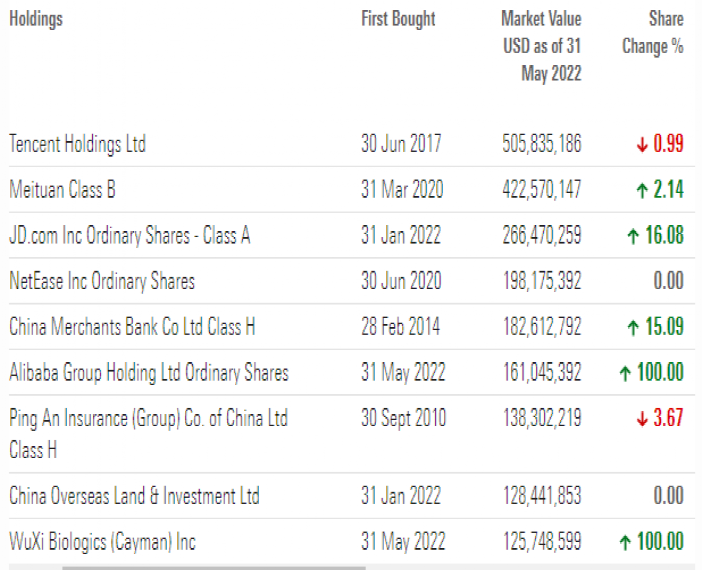Click the green up arrow beside 16.08
702x570 pixels.
[x=633, y=236]
